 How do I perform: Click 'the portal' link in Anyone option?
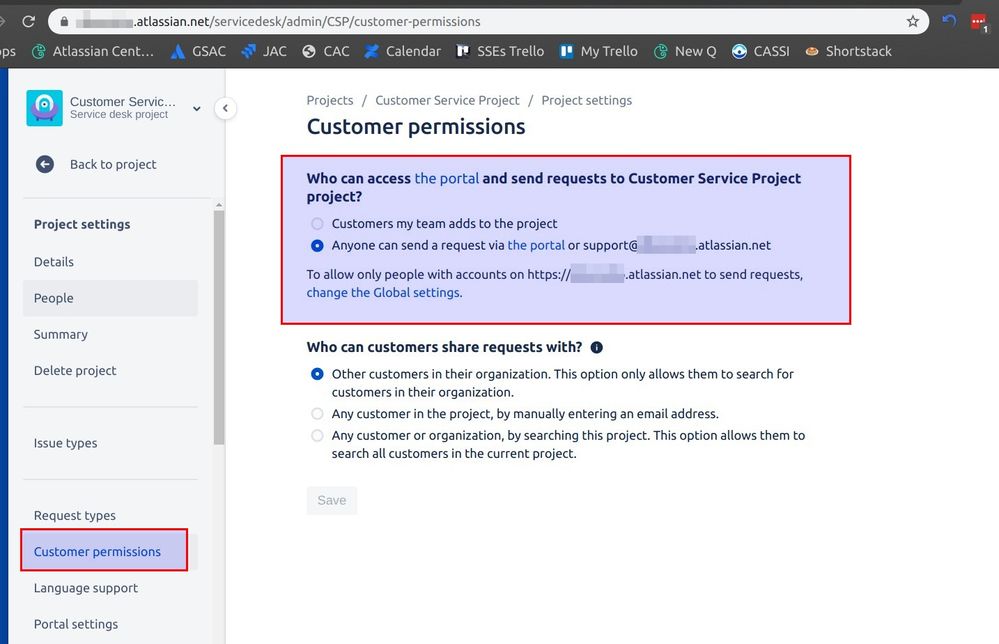536,245
